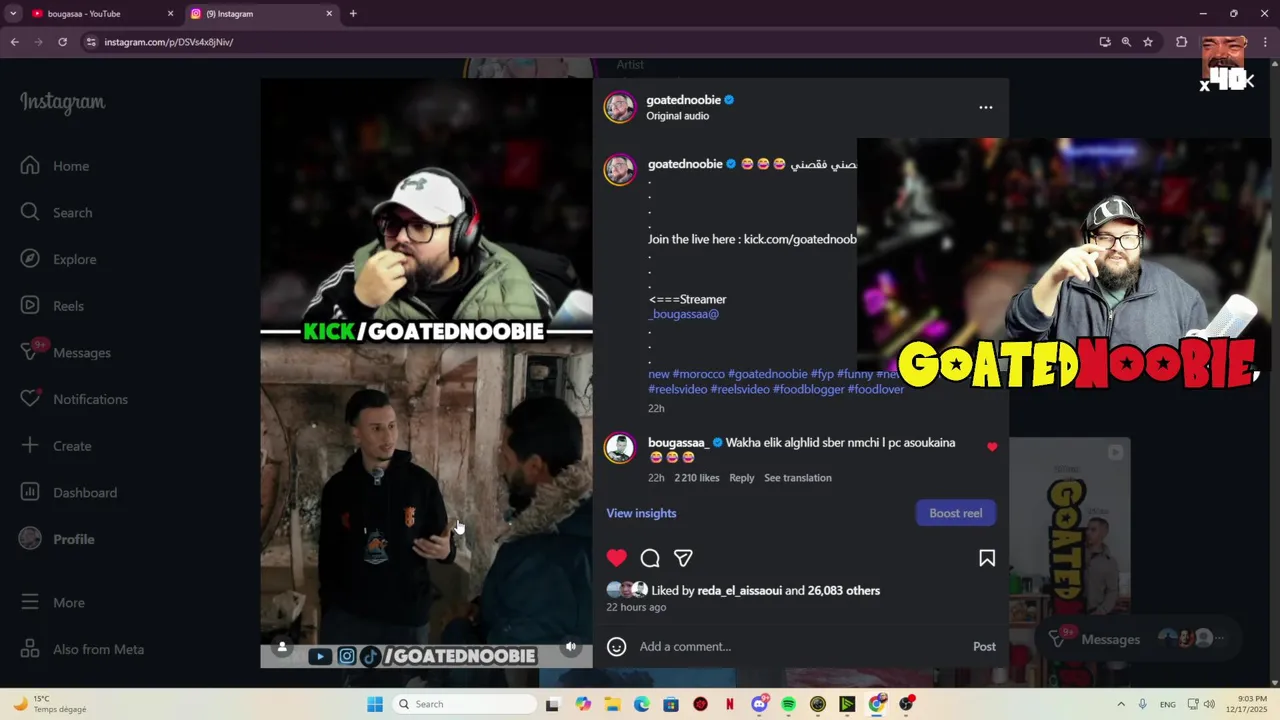Screen dimensions: 1280x720
Task: Open the emoji picker in comment box
Action: (x=617, y=647)
